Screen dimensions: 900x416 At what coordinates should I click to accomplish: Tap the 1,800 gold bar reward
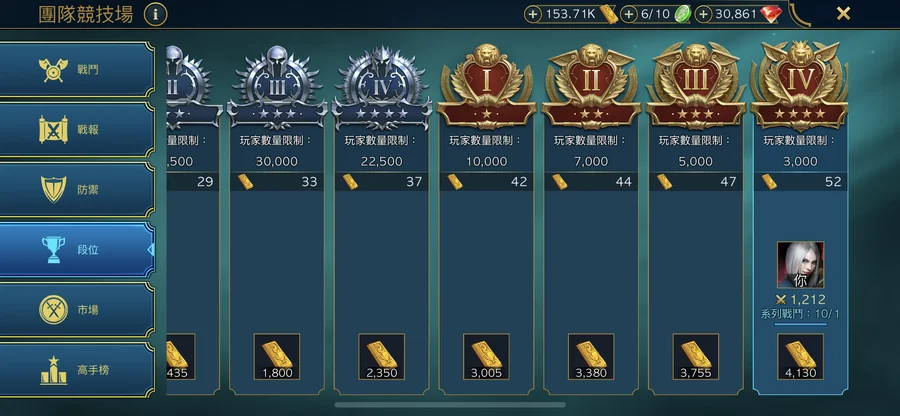[277, 356]
